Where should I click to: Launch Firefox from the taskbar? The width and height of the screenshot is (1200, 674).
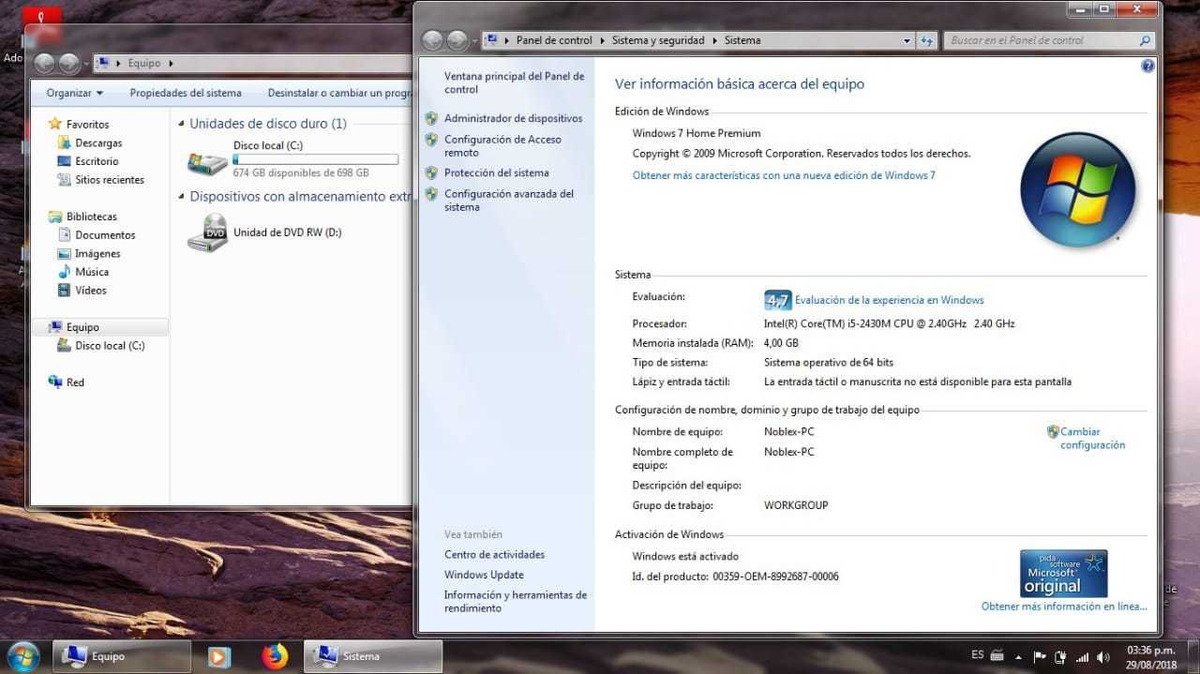274,656
